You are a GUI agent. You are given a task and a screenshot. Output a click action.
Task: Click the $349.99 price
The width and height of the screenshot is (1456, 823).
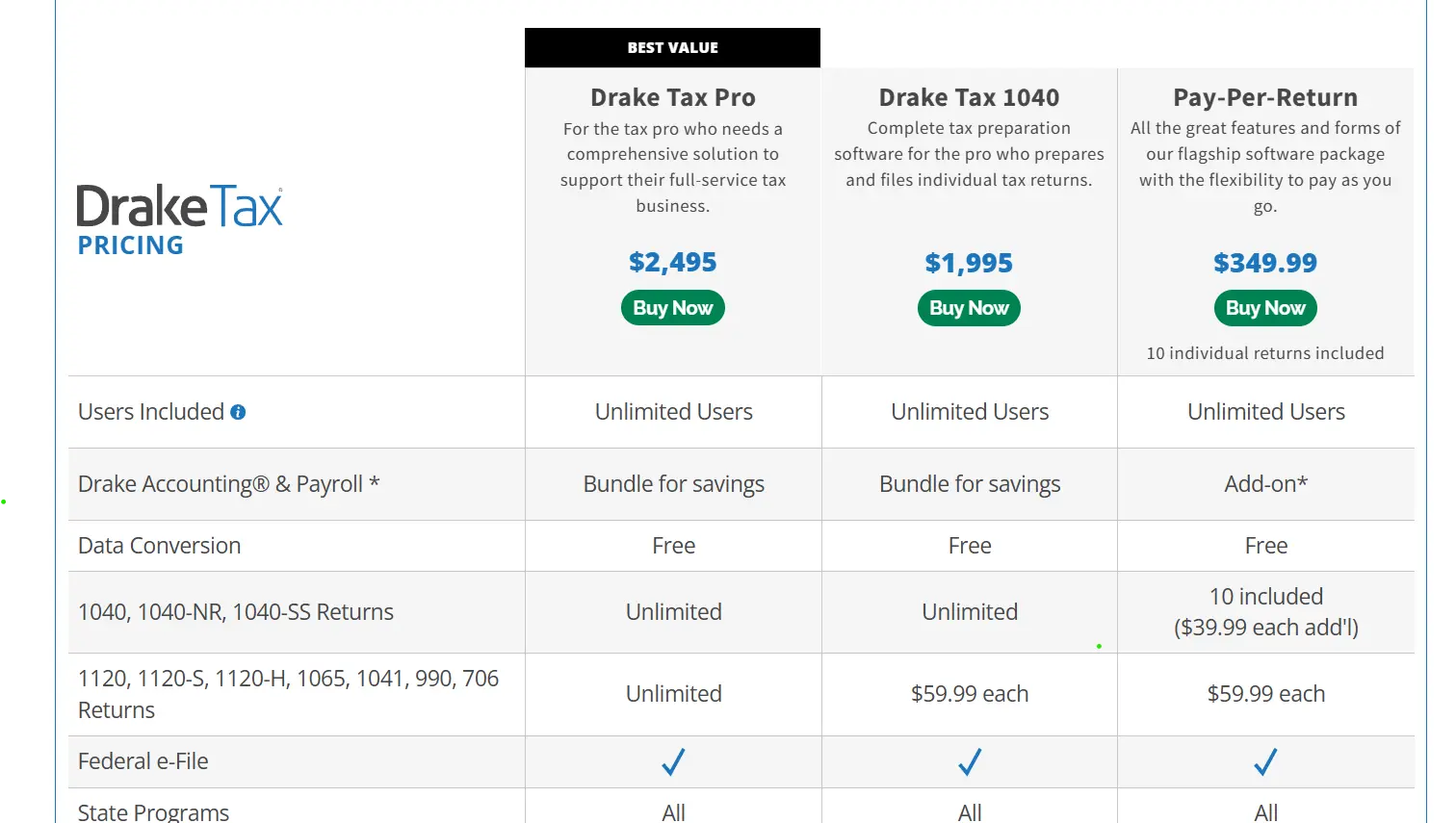point(1265,263)
